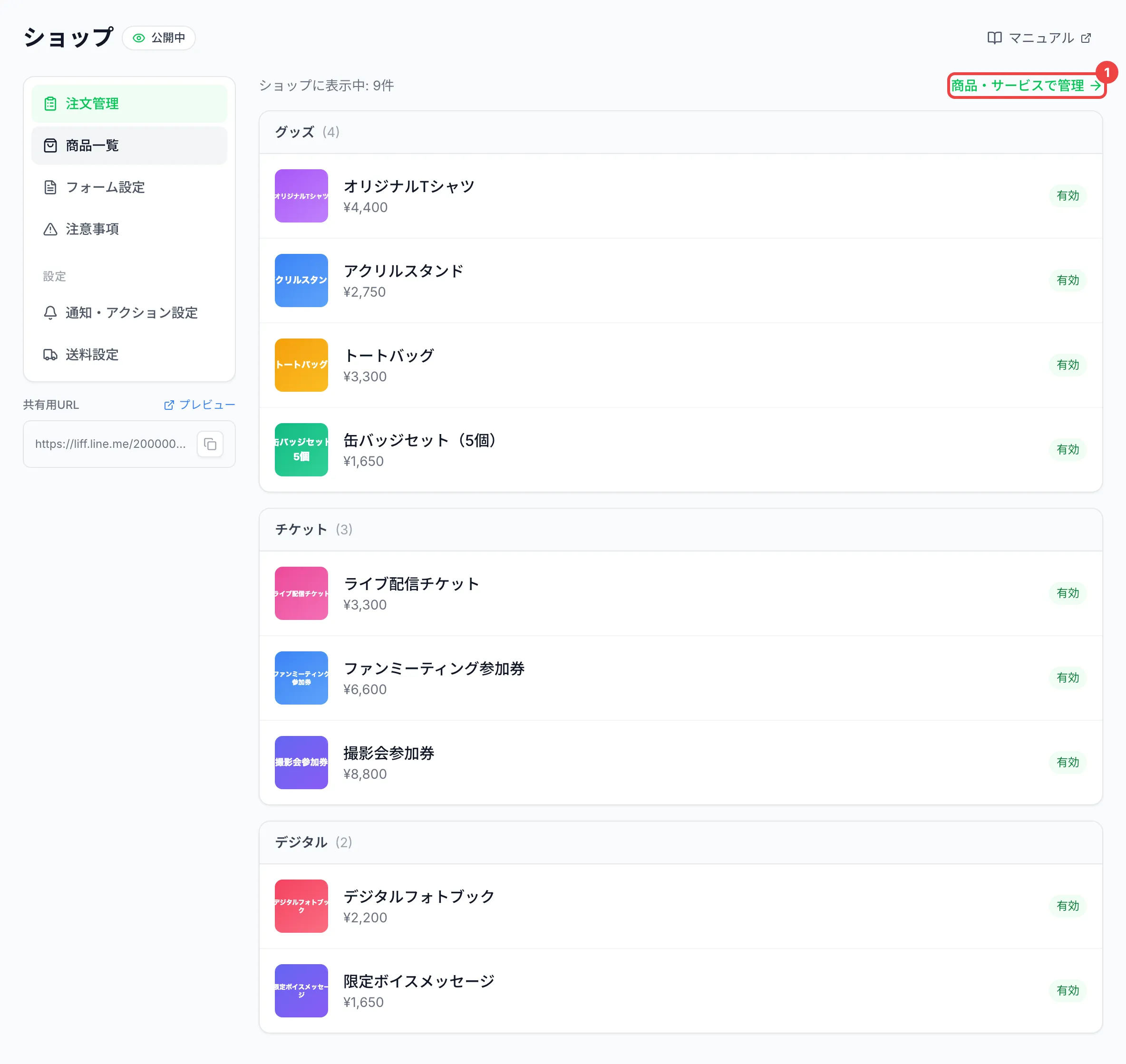Click the ¥6,600 price text

click(365, 690)
